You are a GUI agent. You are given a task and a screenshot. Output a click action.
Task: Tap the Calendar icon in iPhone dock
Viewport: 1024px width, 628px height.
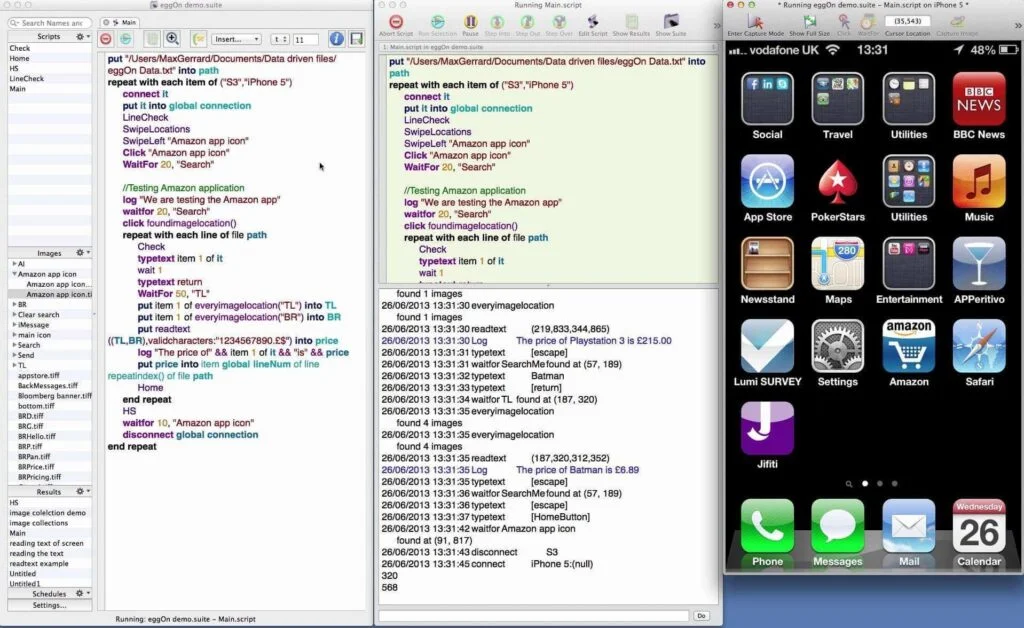979,533
